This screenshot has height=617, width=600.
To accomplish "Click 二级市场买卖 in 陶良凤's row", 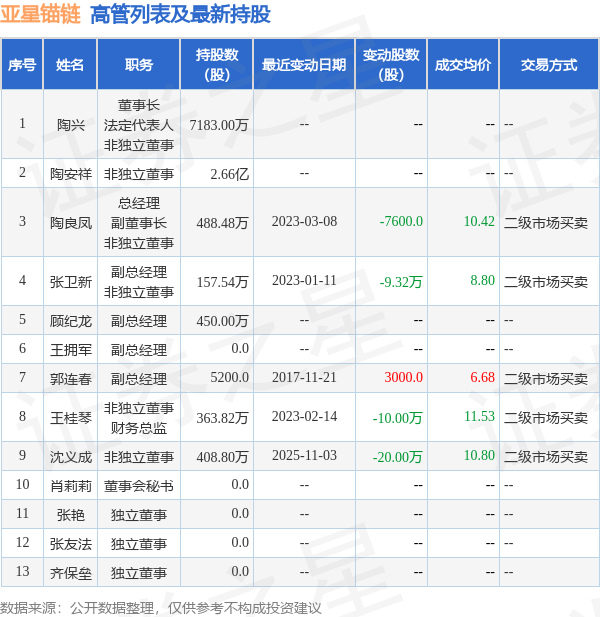I will point(546,223).
